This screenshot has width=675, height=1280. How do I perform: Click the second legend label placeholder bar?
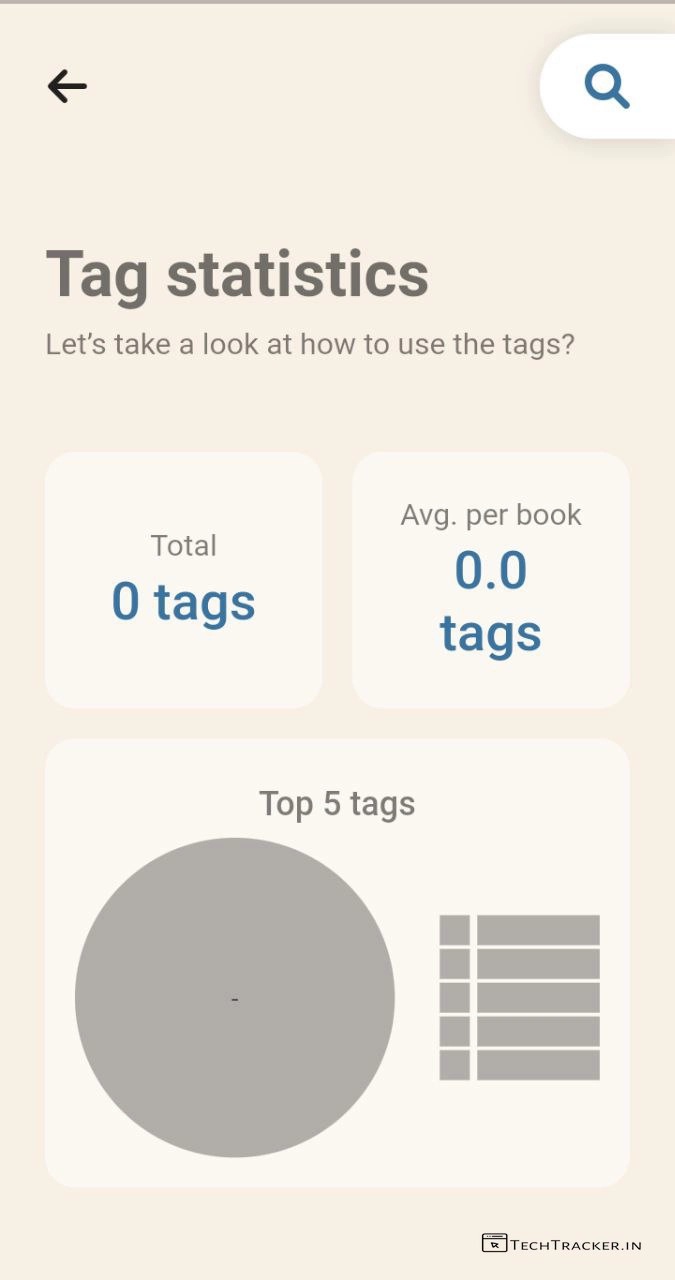coord(538,964)
